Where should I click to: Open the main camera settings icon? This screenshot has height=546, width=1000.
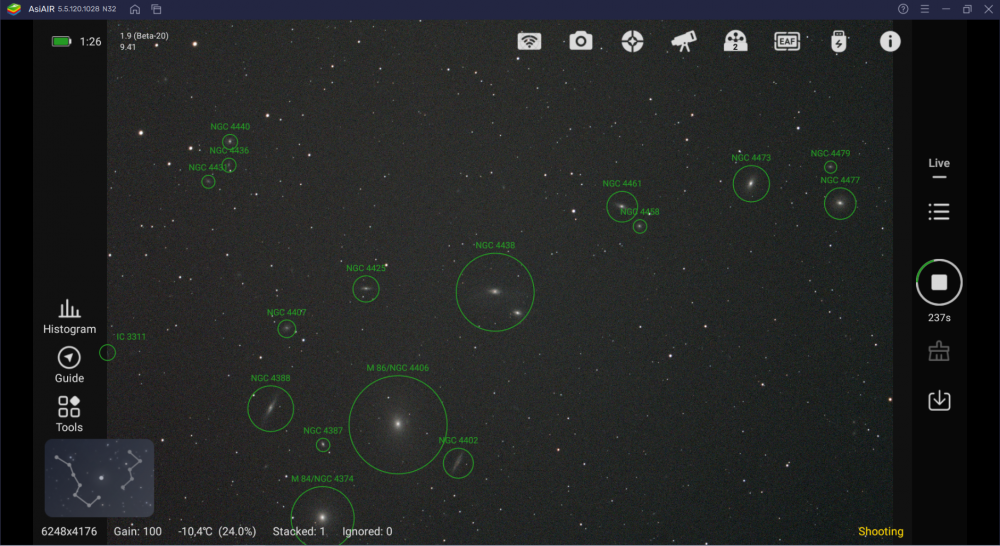point(580,41)
